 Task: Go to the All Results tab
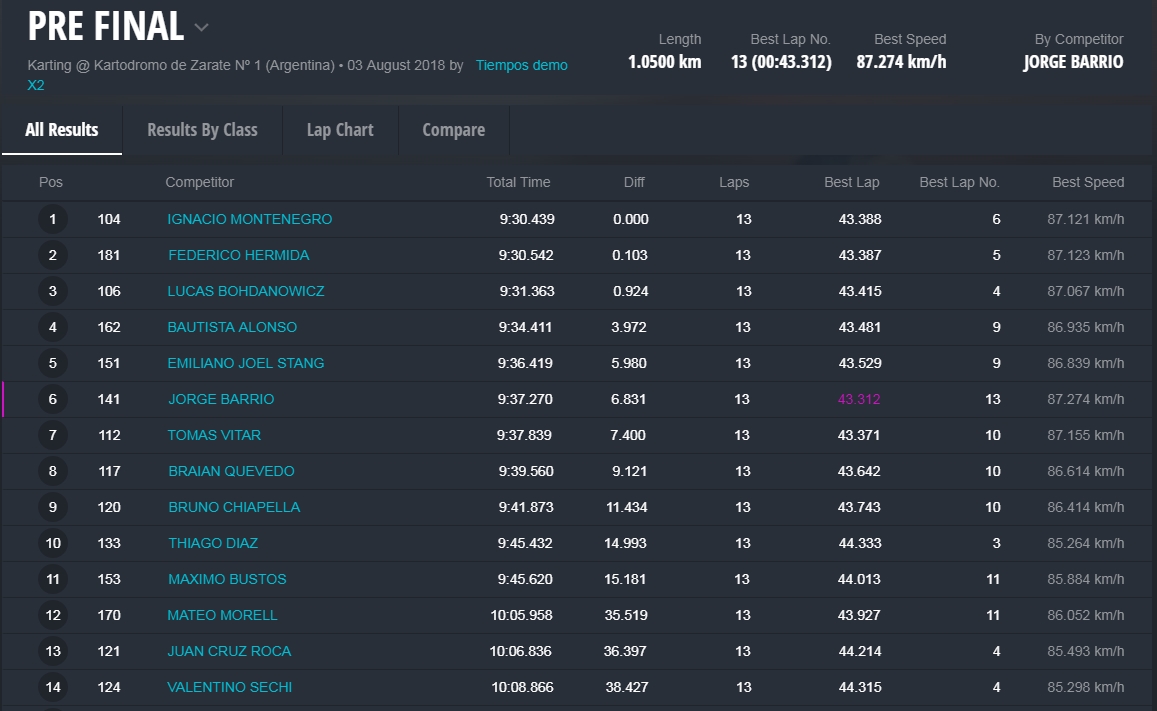pyautogui.click(x=62, y=130)
